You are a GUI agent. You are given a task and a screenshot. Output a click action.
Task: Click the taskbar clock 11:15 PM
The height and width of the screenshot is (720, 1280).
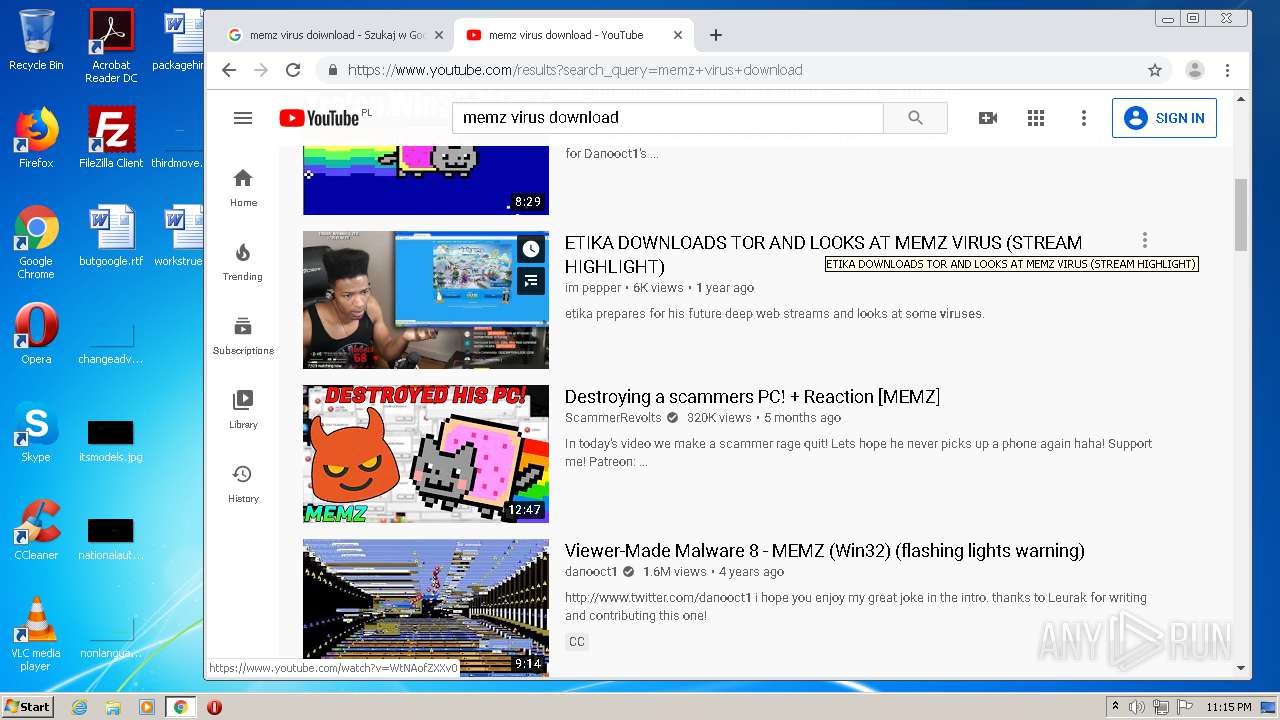[1229, 707]
